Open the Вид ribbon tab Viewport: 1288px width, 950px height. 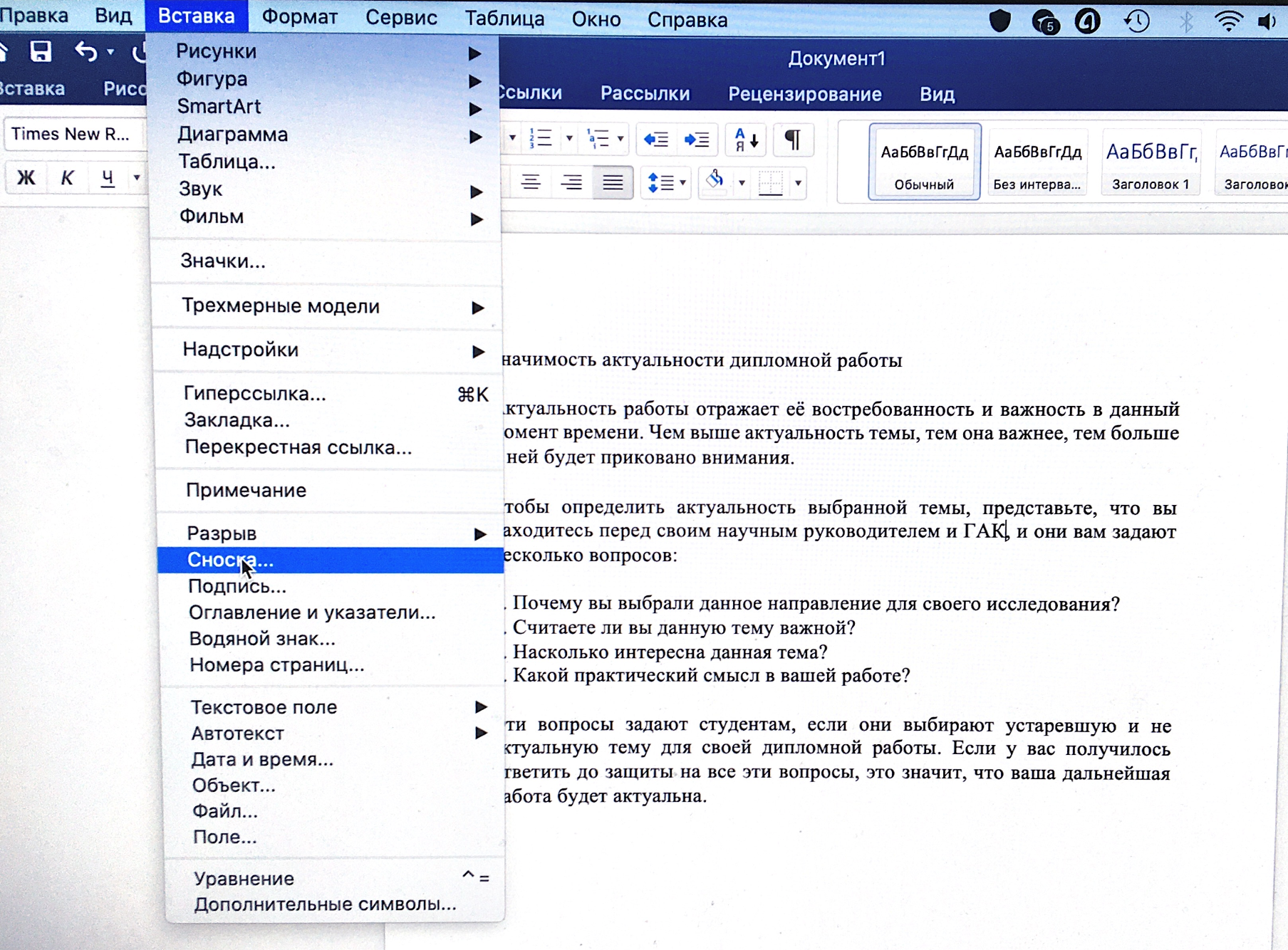[x=937, y=94]
